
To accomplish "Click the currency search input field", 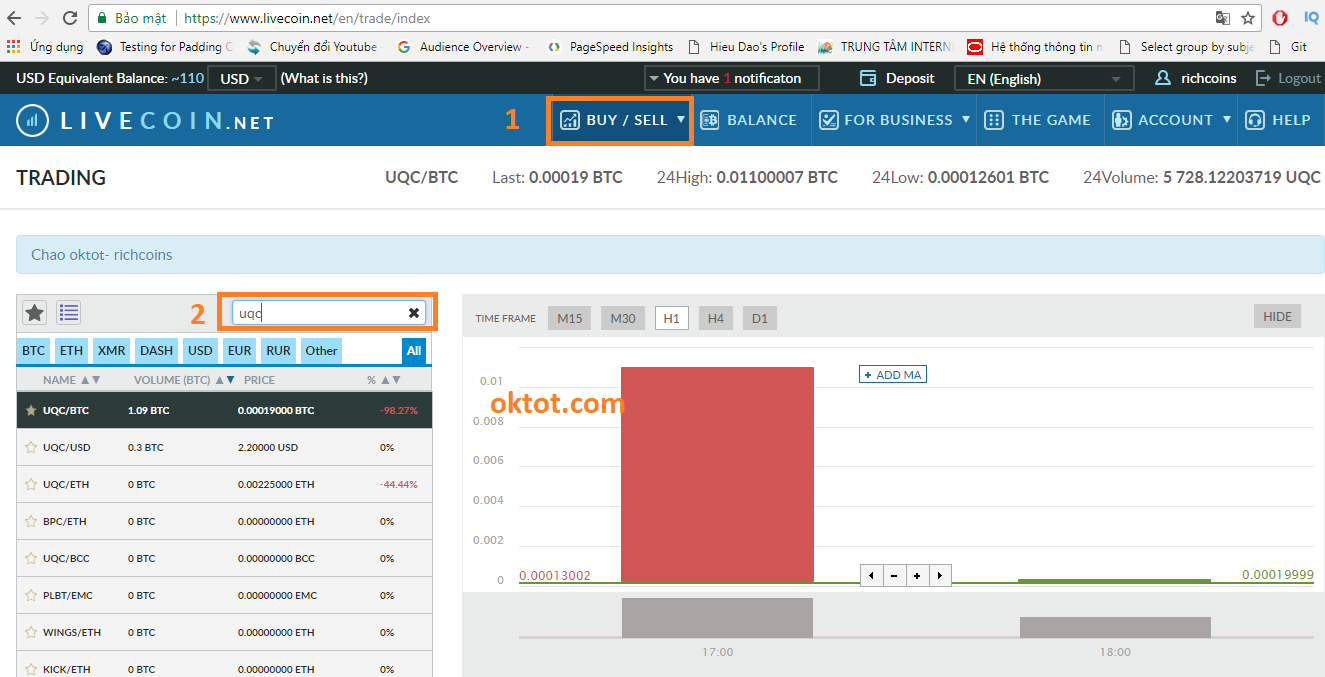I will click(x=318, y=313).
